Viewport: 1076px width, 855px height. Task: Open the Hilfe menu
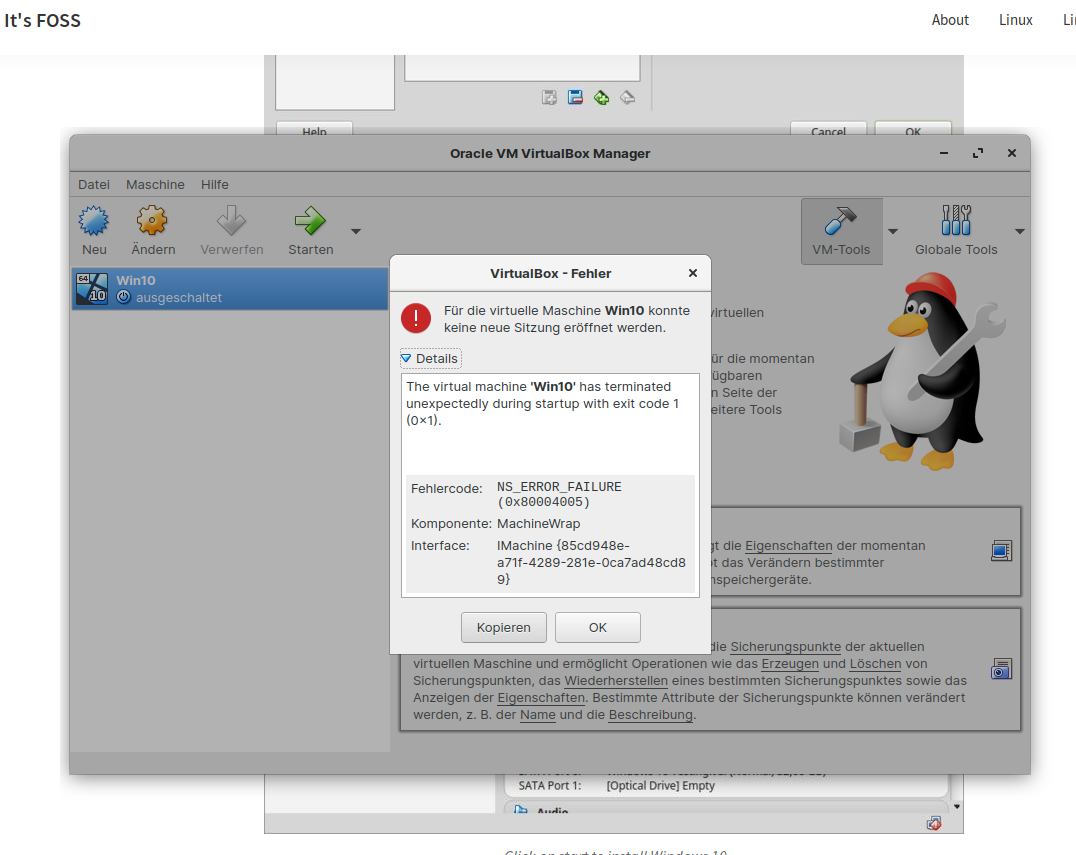[214, 184]
